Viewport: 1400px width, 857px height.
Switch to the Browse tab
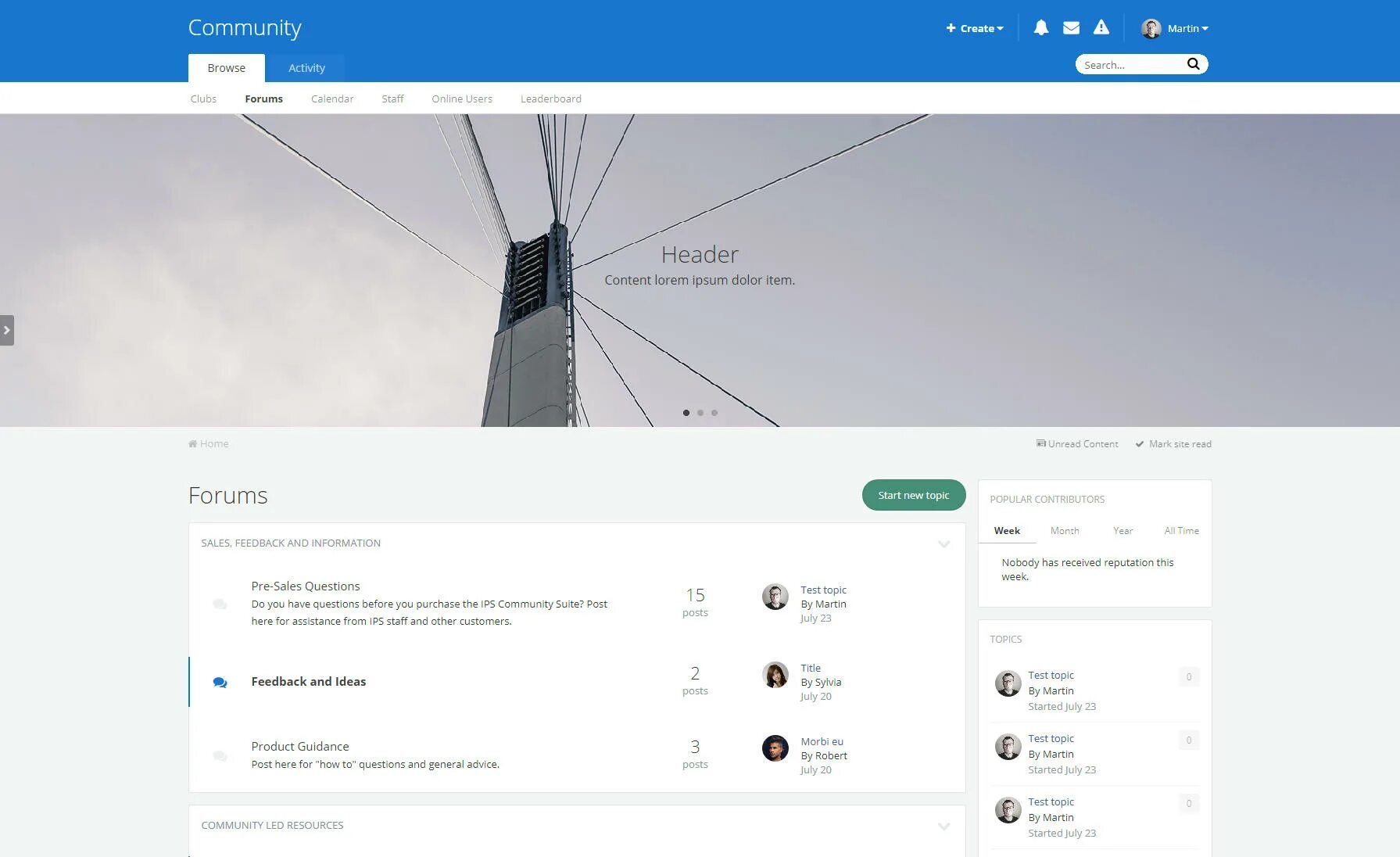coord(226,68)
